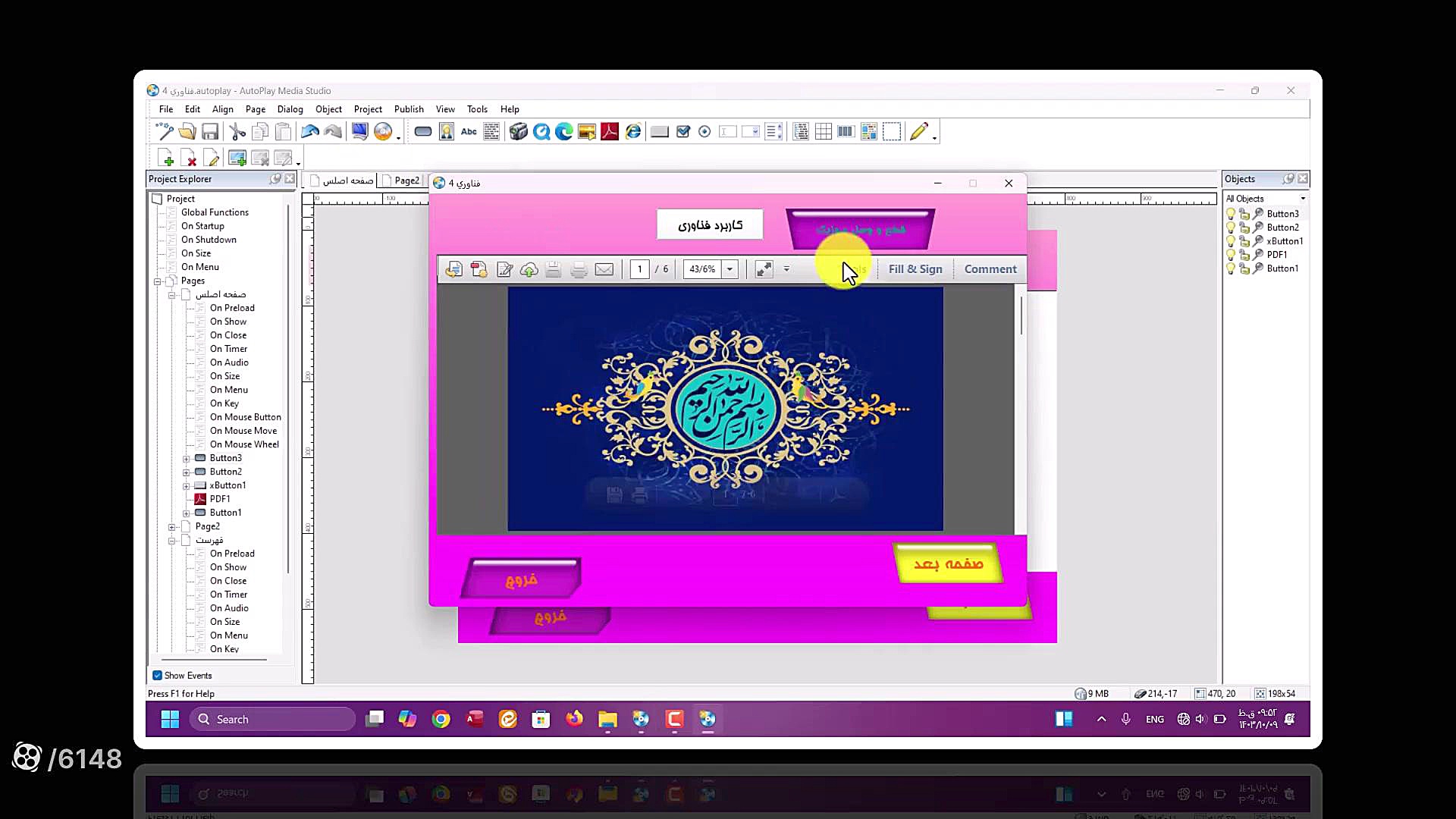
Task: Insert a new Button object from the toolbar
Action: tap(423, 132)
